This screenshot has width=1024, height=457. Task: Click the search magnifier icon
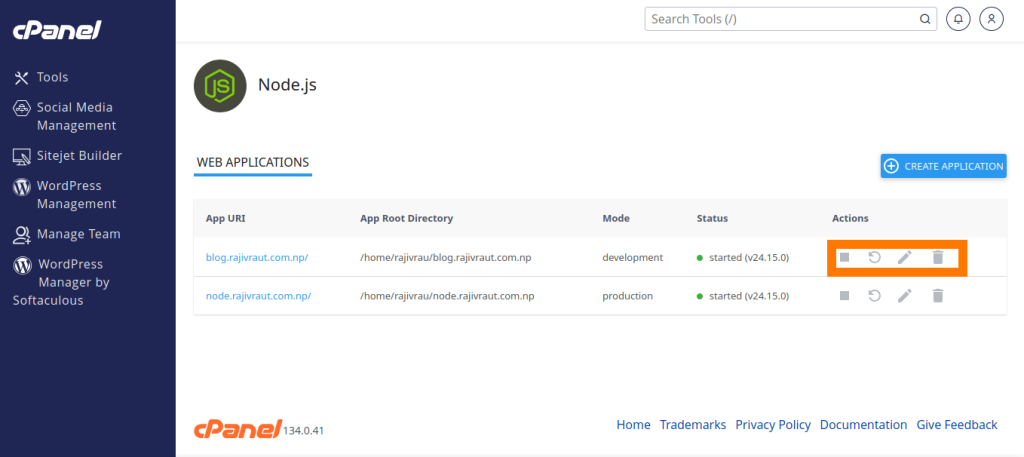tap(925, 19)
